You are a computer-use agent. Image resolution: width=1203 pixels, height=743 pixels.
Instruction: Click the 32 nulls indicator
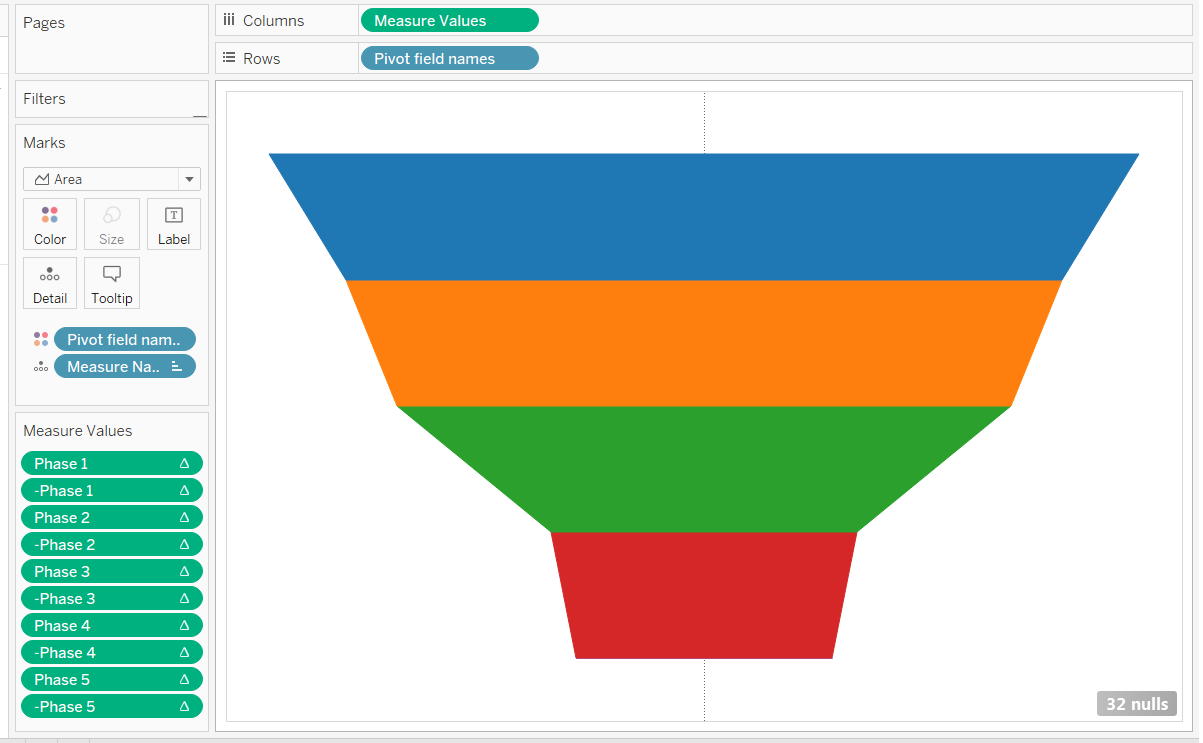tap(1136, 704)
